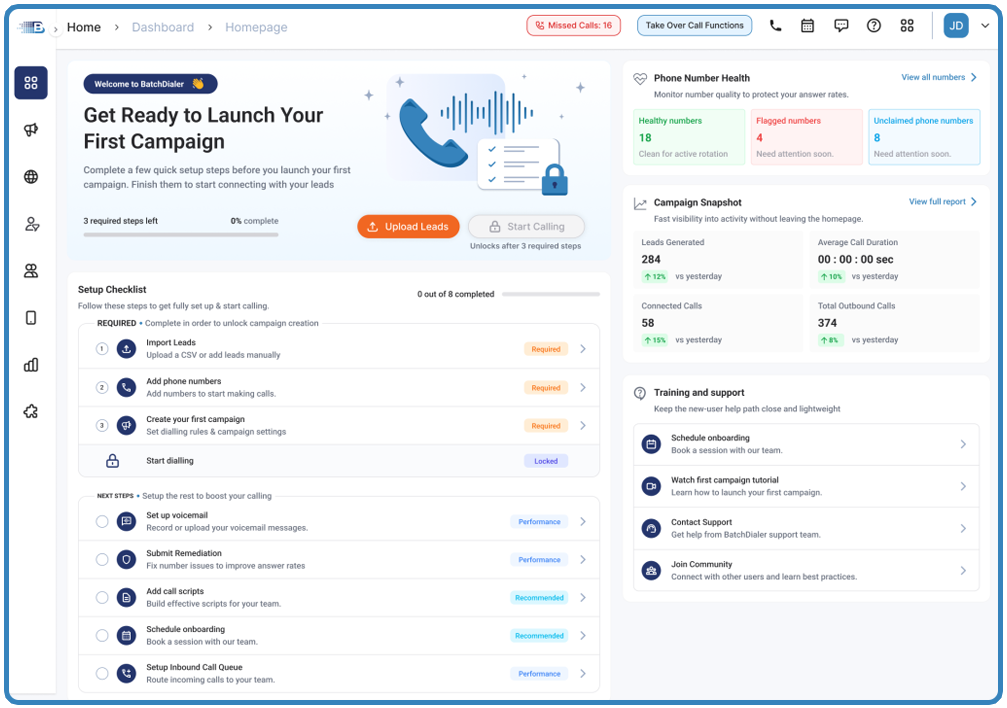
Task: Open the View all numbers link
Action: 939,77
